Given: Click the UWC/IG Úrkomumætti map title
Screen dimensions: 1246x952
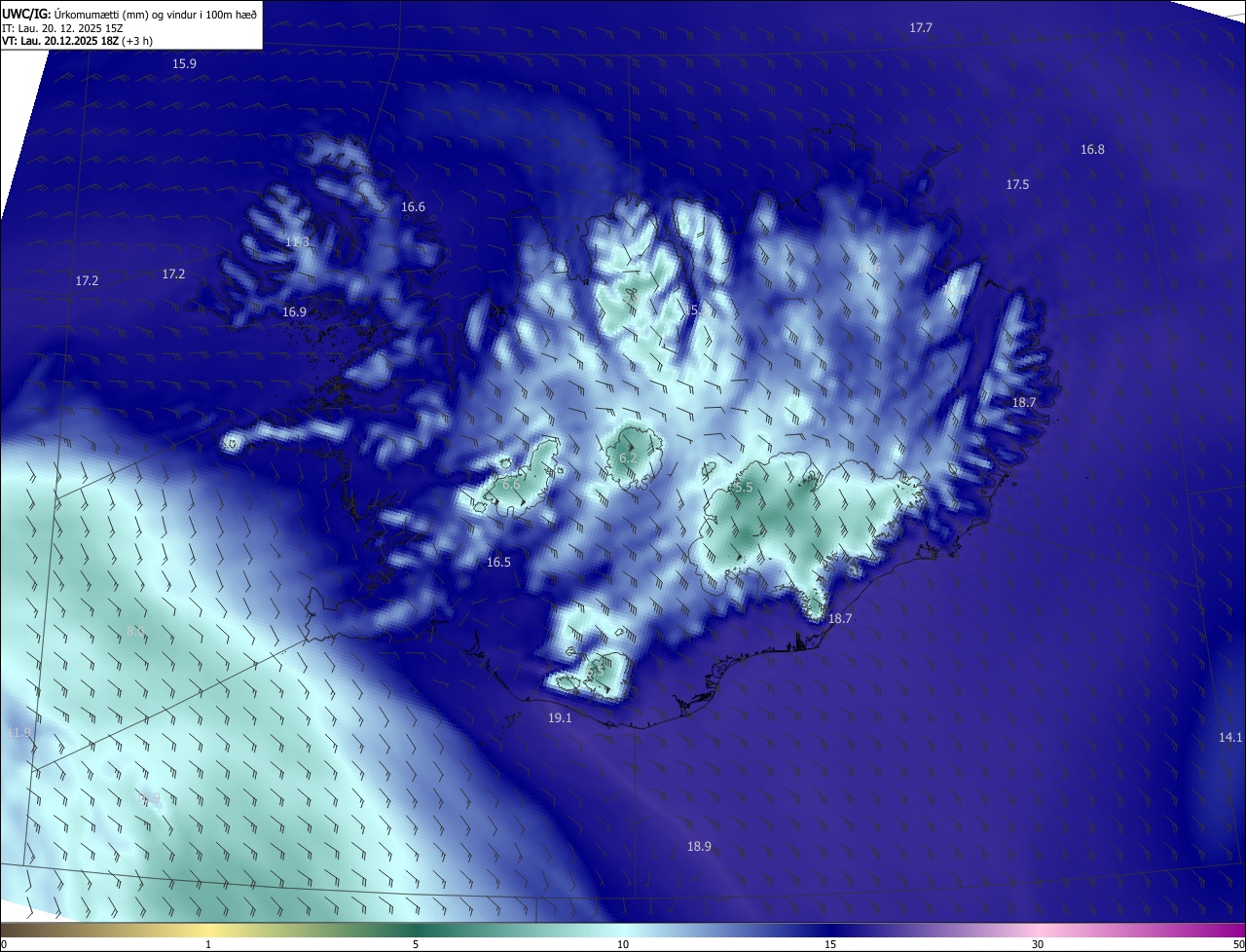Looking at the screenshot, I should pos(129,13).
